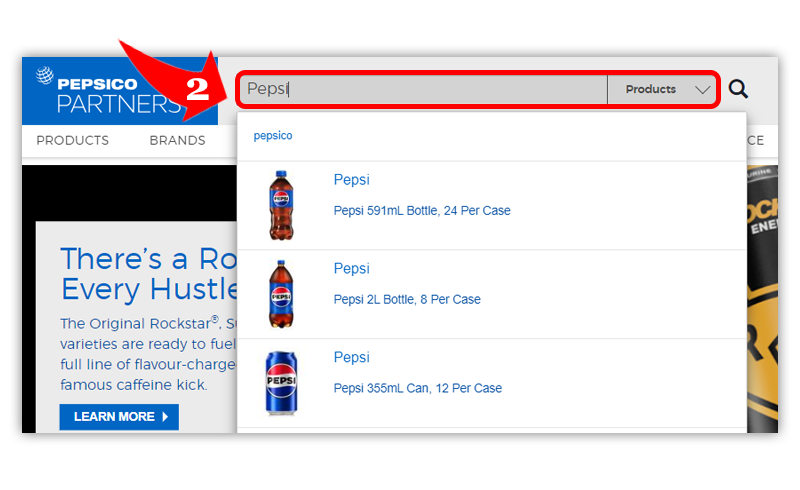Open the BRANDS navigation menu
The height and width of the screenshot is (490, 800).
(177, 140)
